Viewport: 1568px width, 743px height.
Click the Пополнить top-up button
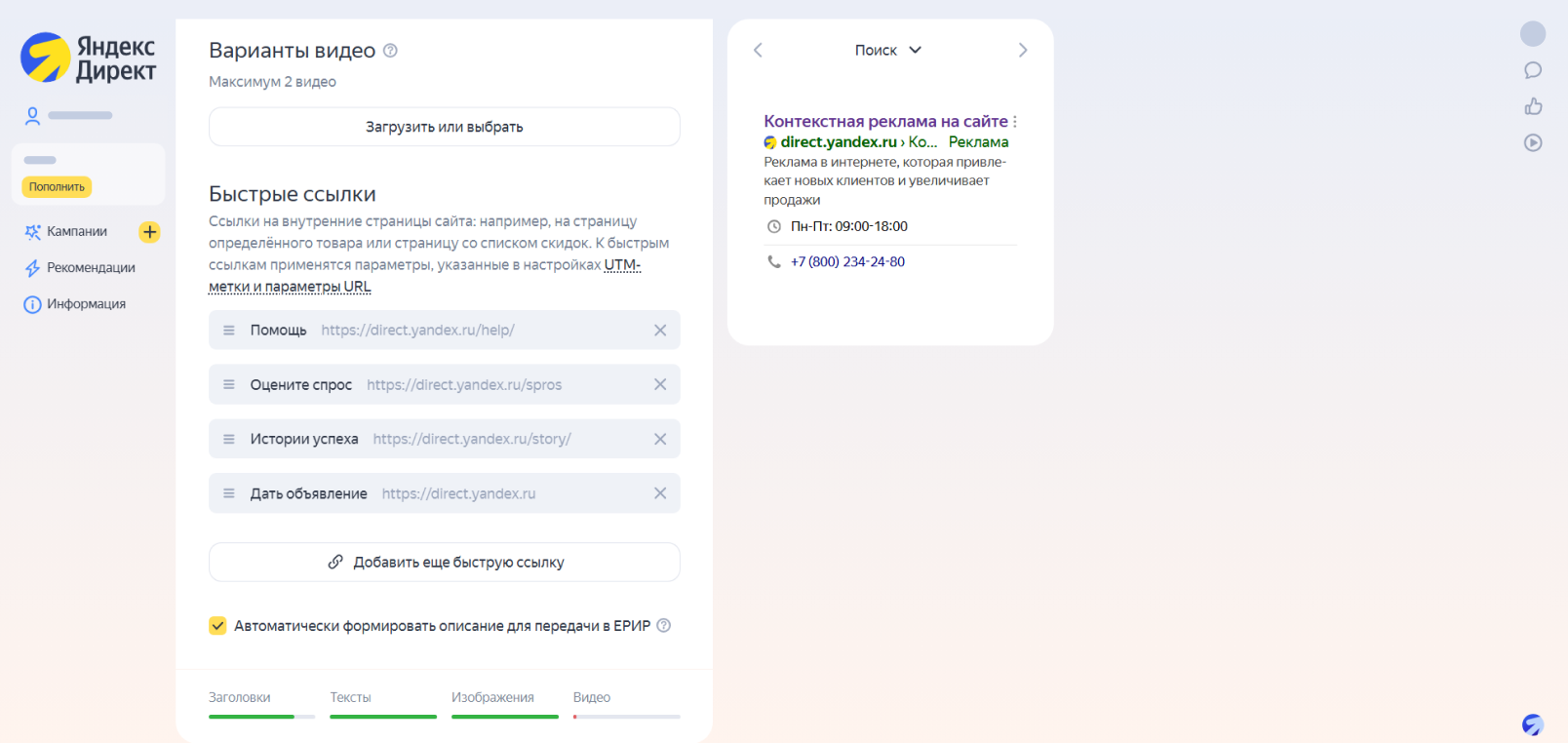click(x=57, y=186)
